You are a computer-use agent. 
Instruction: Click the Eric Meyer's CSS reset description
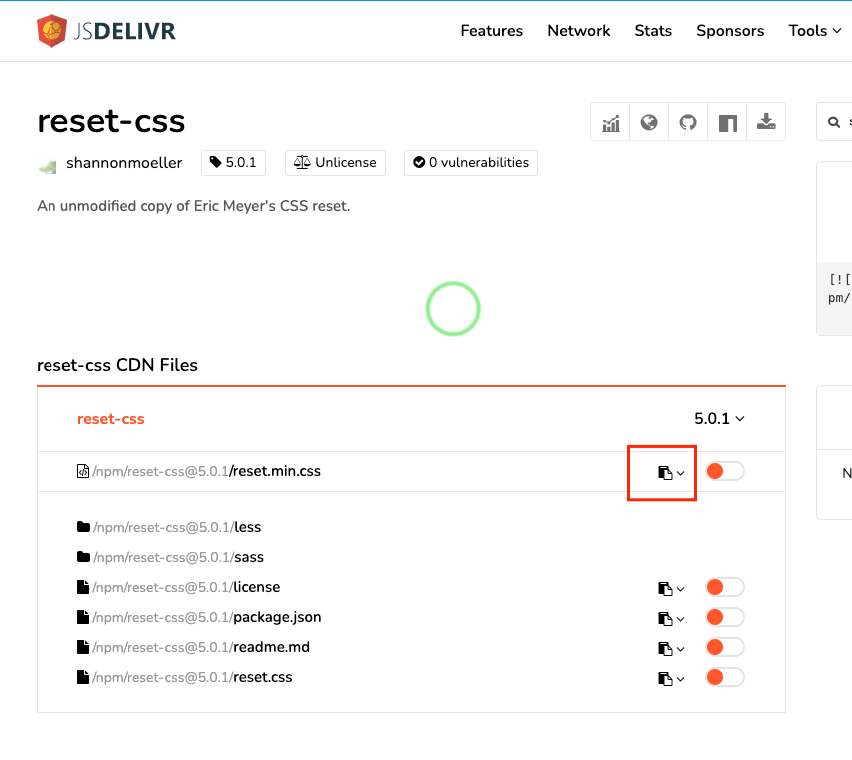coord(193,206)
